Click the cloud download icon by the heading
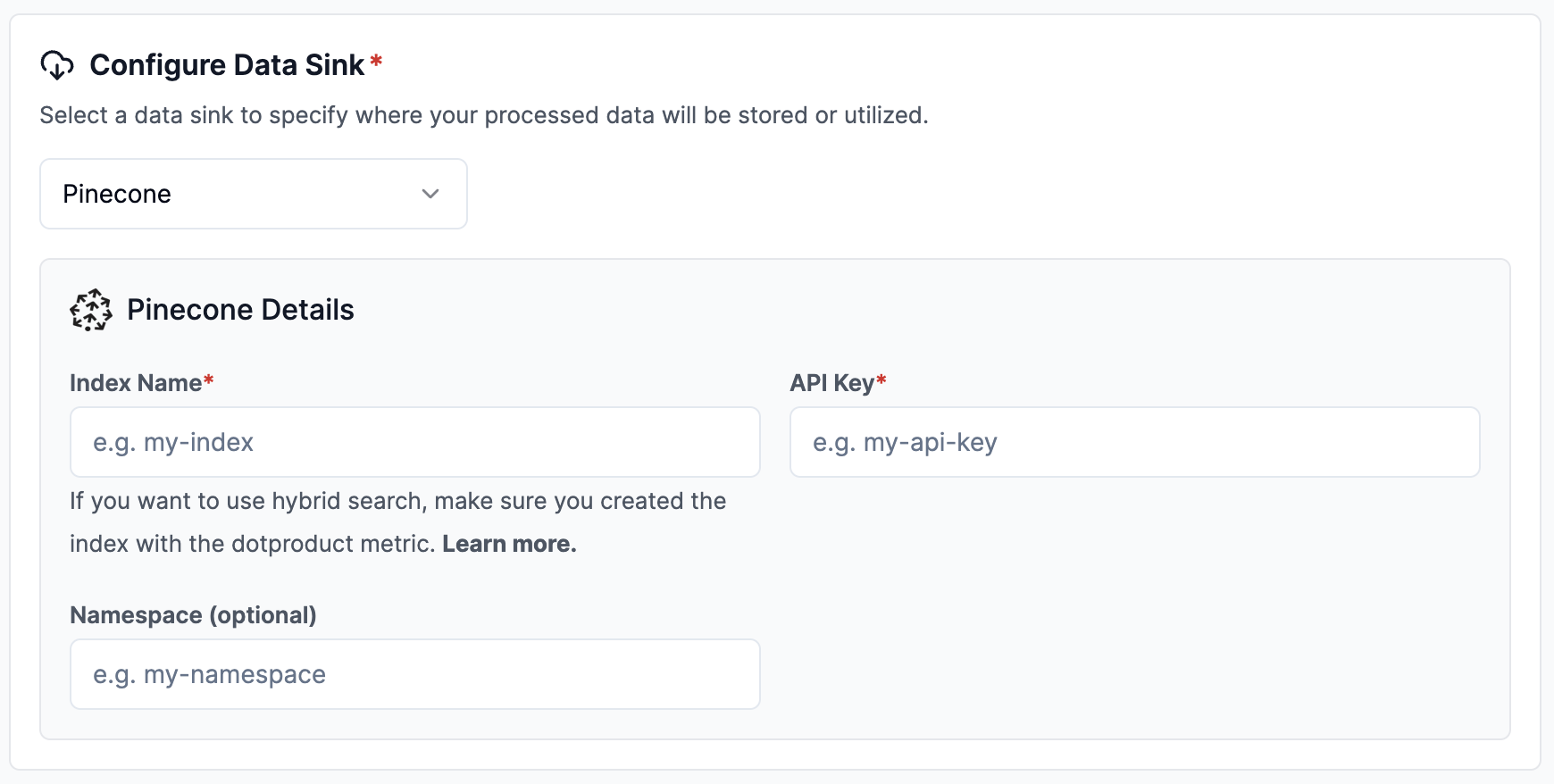This screenshot has height=784, width=1554. (57, 65)
